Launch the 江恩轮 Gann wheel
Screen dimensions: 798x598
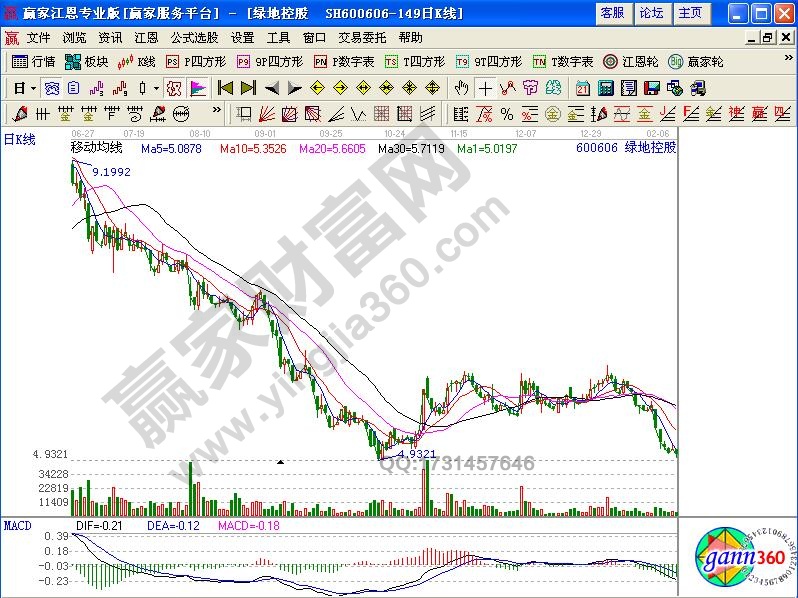[631, 61]
